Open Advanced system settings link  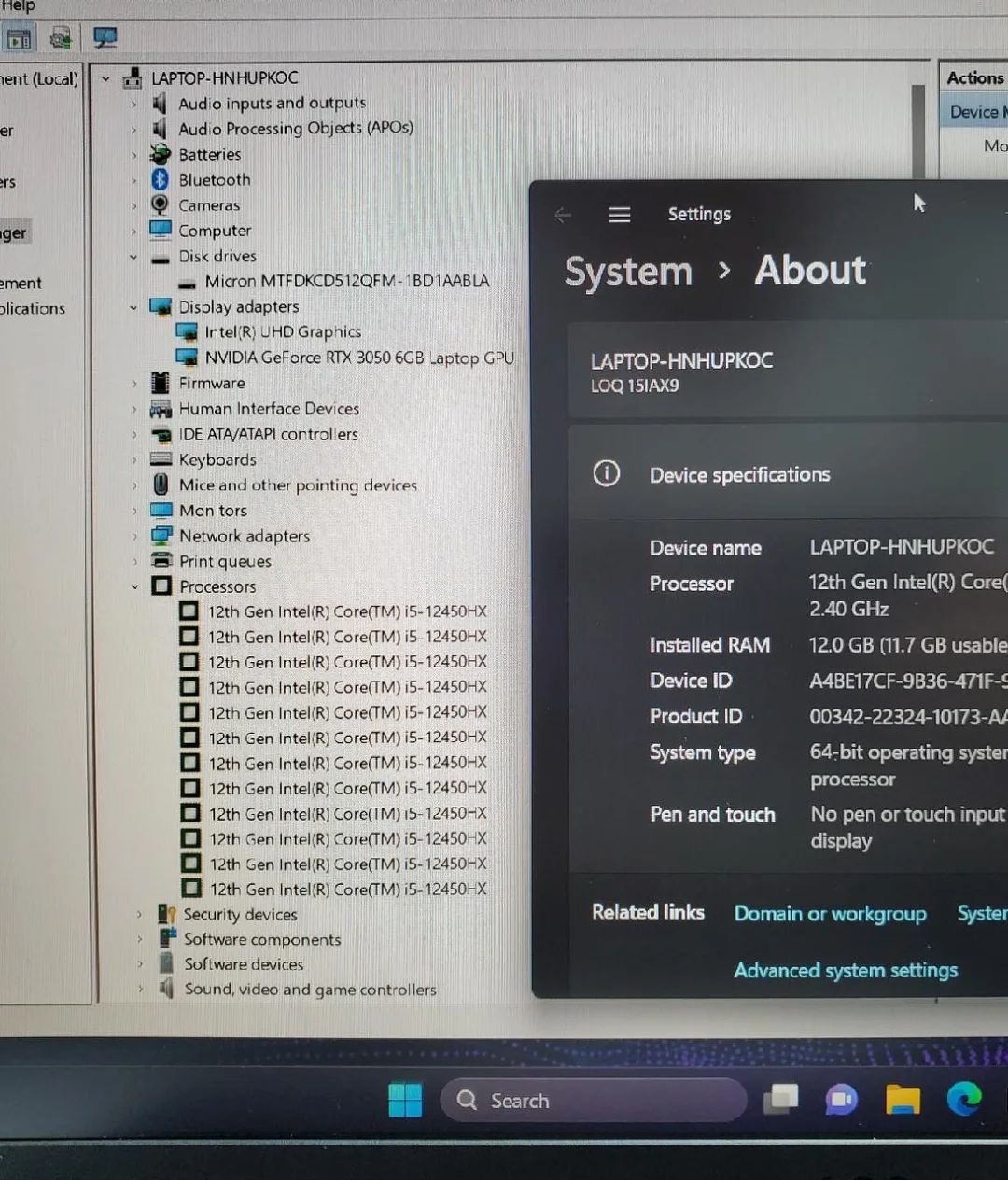pos(846,970)
